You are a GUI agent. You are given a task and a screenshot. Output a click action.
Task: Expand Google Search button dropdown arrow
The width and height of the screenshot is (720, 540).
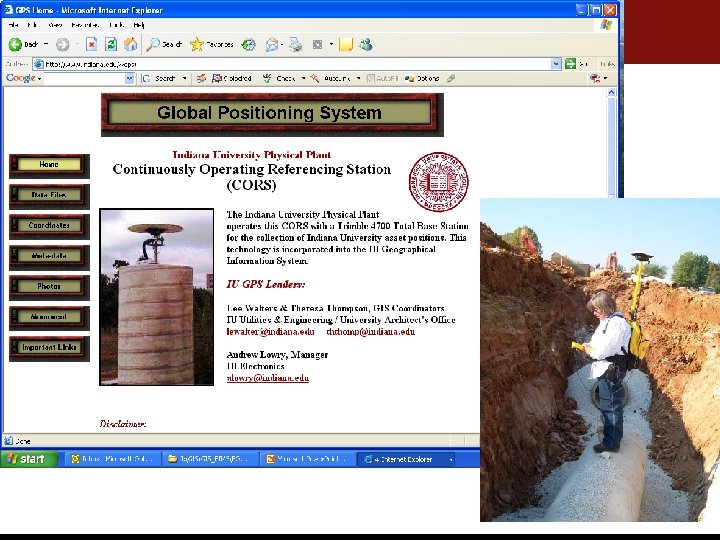pyautogui.click(x=185, y=79)
